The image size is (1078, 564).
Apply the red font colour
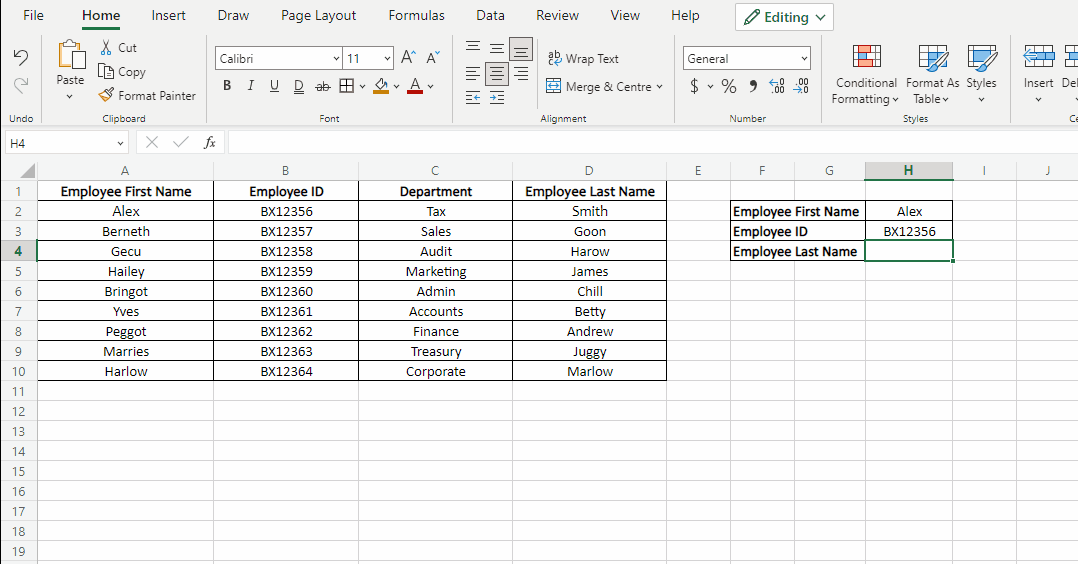(x=415, y=86)
